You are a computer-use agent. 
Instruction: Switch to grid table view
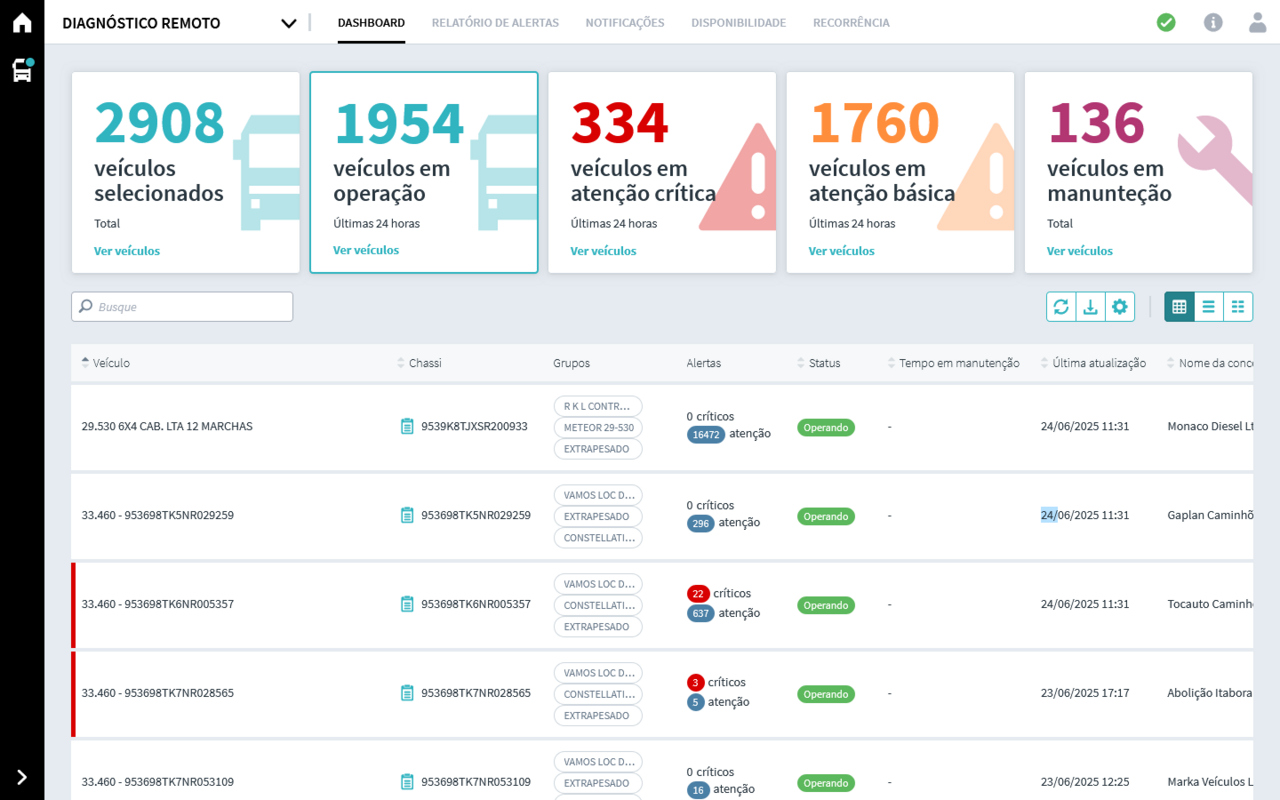pos(1179,307)
